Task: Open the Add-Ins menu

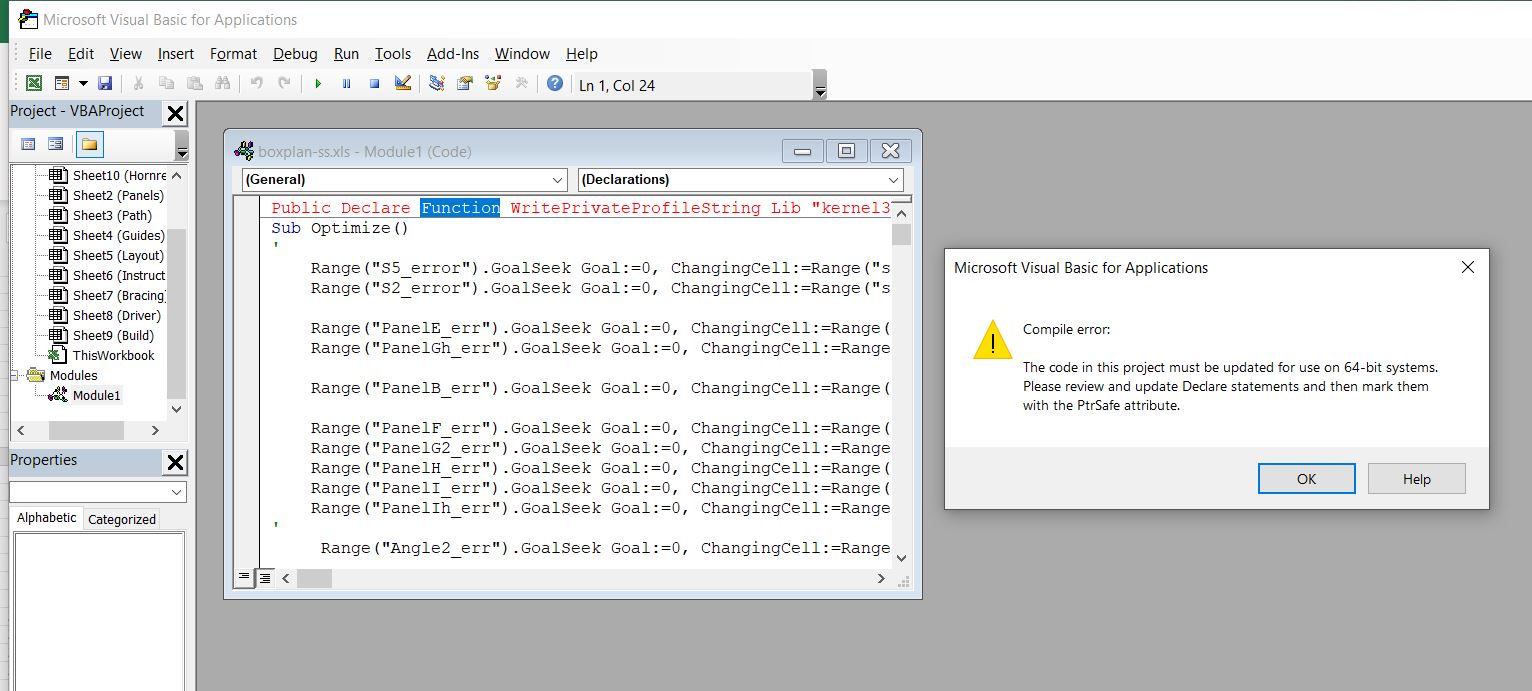Action: [x=453, y=54]
